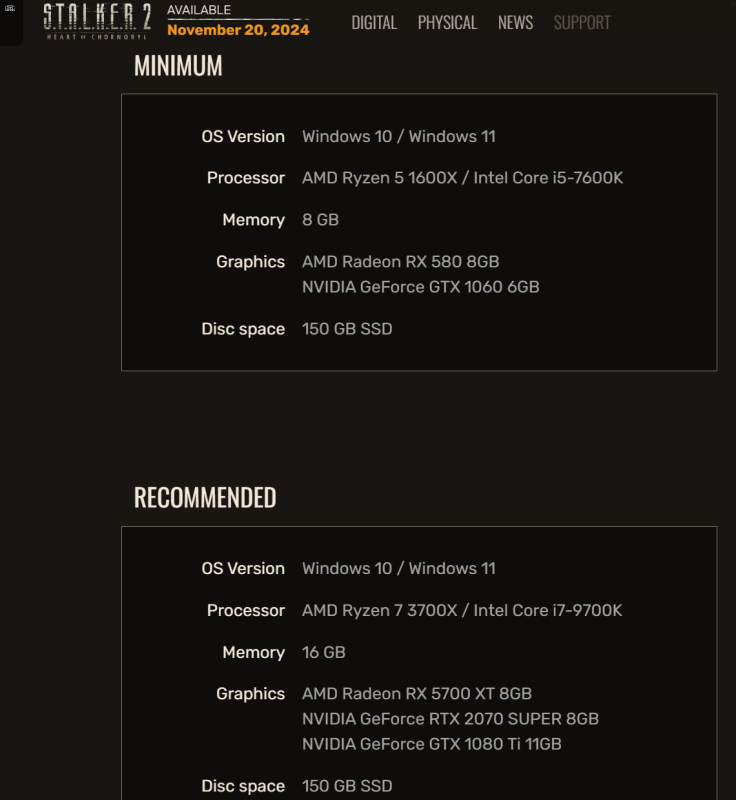Click the MINIMUM requirements heading
Image resolution: width=736 pixels, height=800 pixels.
178,66
